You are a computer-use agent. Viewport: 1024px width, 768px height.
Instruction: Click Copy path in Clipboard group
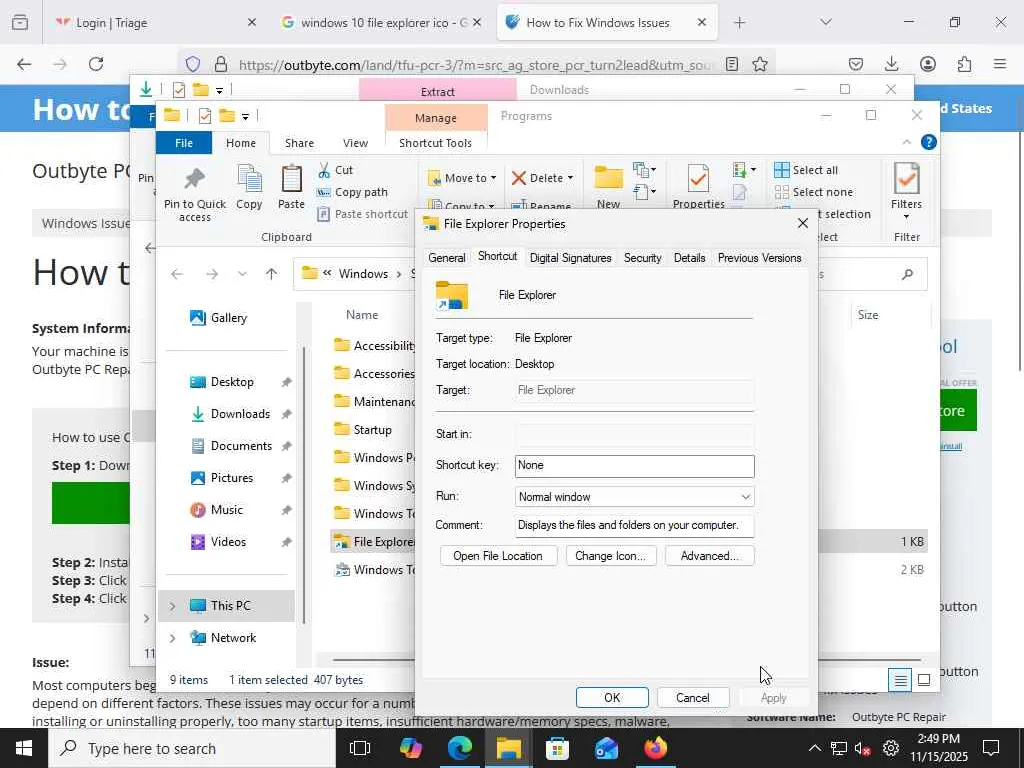tap(352, 192)
